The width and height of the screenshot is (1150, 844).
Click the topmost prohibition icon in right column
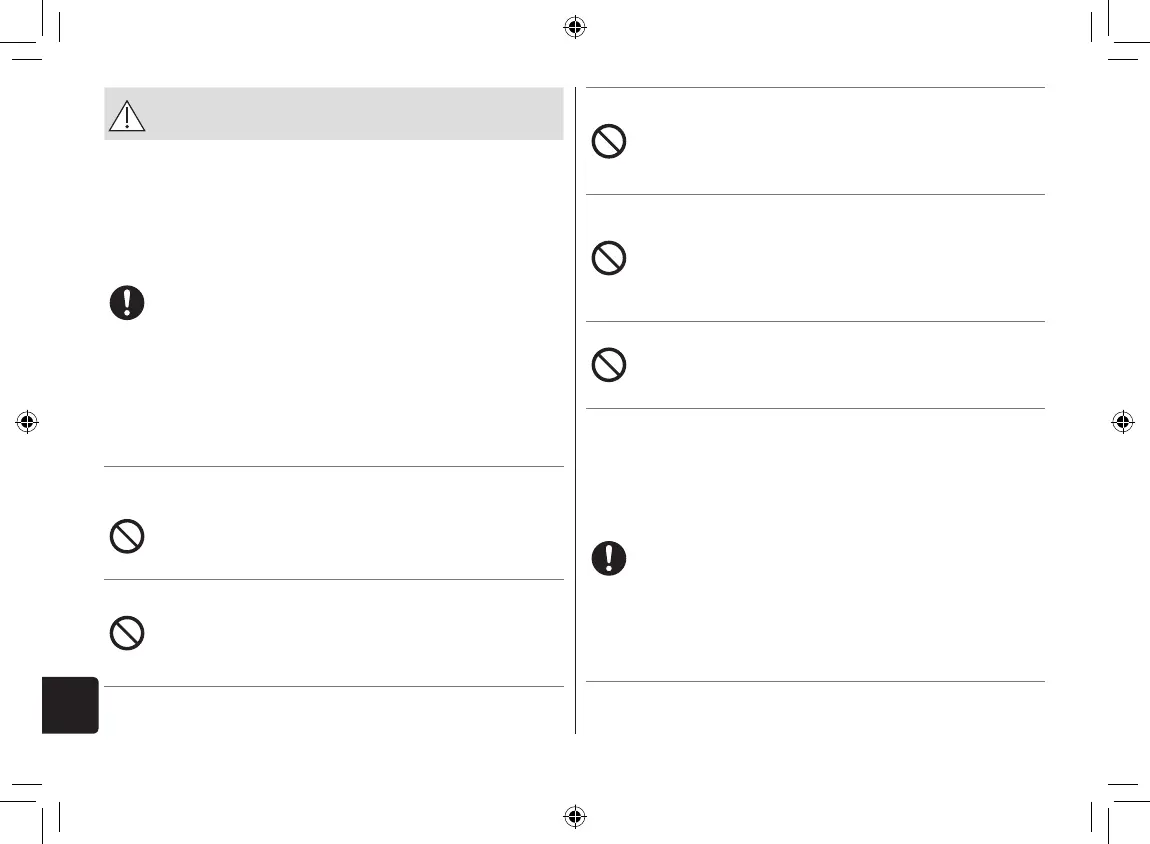(x=608, y=143)
